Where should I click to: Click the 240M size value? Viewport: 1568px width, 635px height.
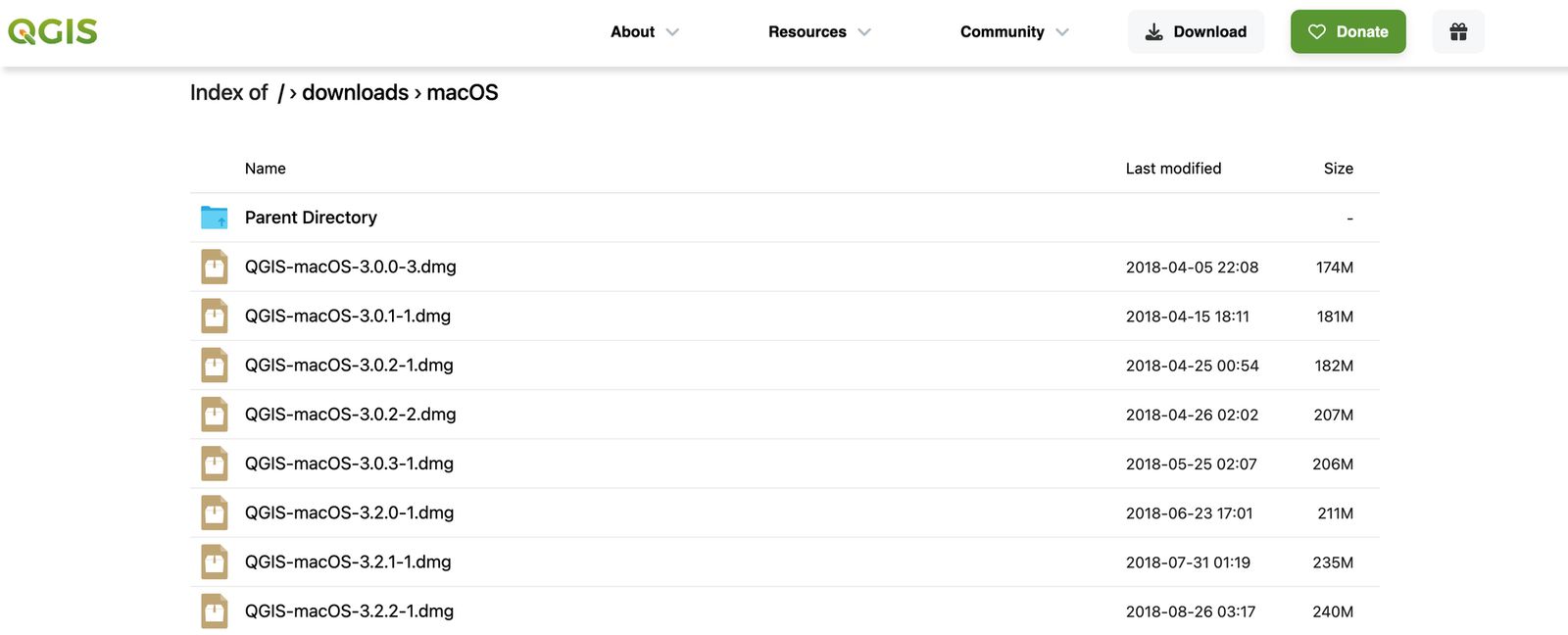click(x=1333, y=611)
